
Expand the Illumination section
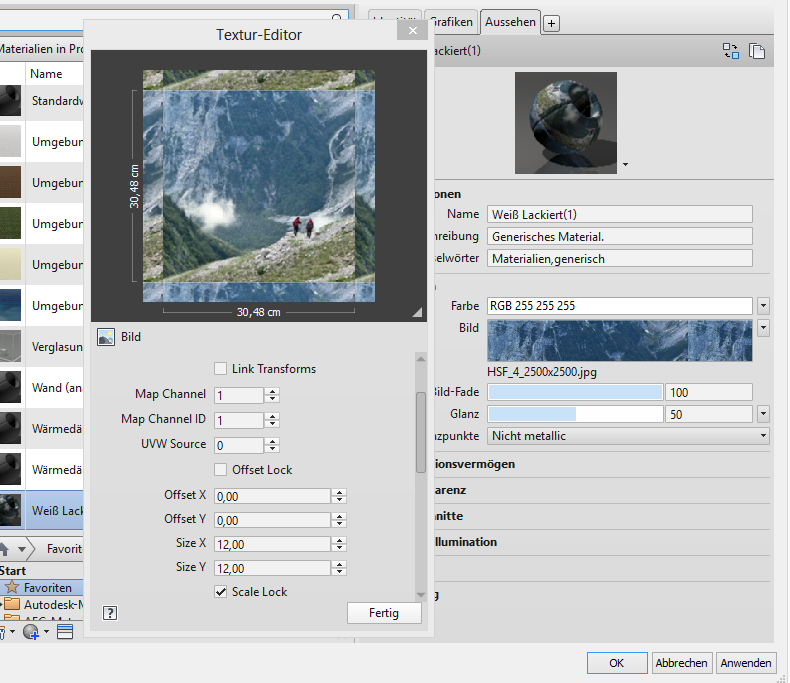pos(466,542)
